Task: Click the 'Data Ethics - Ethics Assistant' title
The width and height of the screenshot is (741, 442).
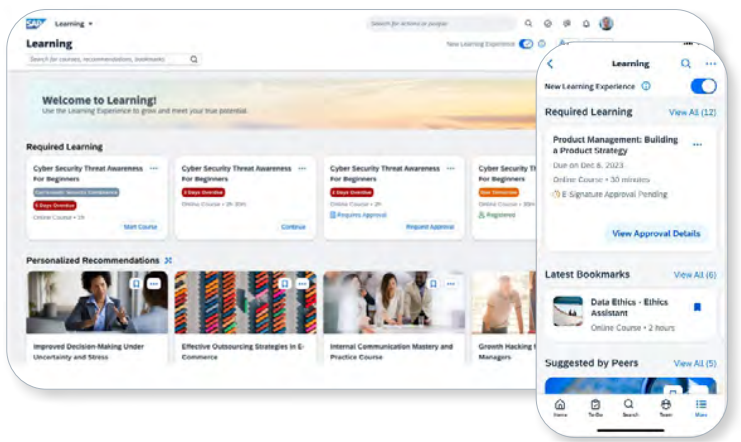Action: tap(629, 307)
